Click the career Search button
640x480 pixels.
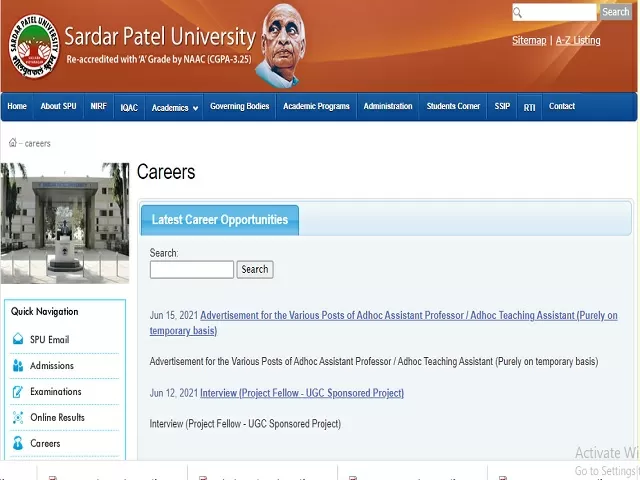(255, 269)
